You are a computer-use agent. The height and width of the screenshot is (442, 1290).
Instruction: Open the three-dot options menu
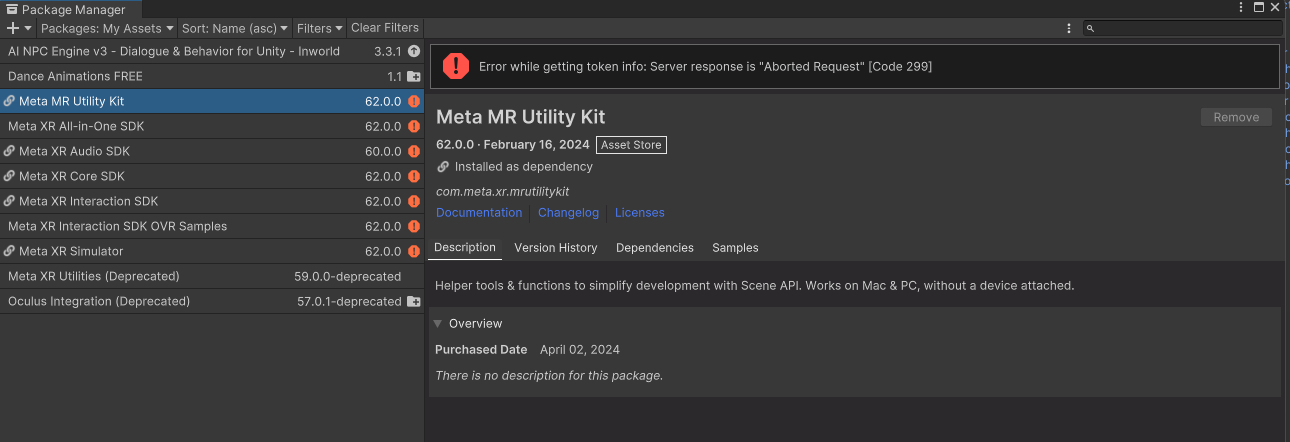tap(1069, 28)
